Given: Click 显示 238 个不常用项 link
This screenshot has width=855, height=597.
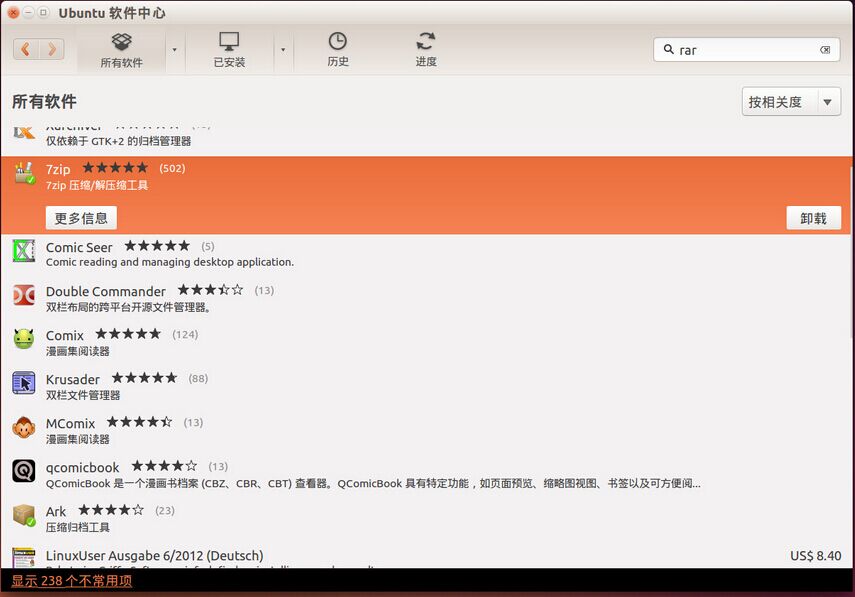Looking at the screenshot, I should (71, 581).
